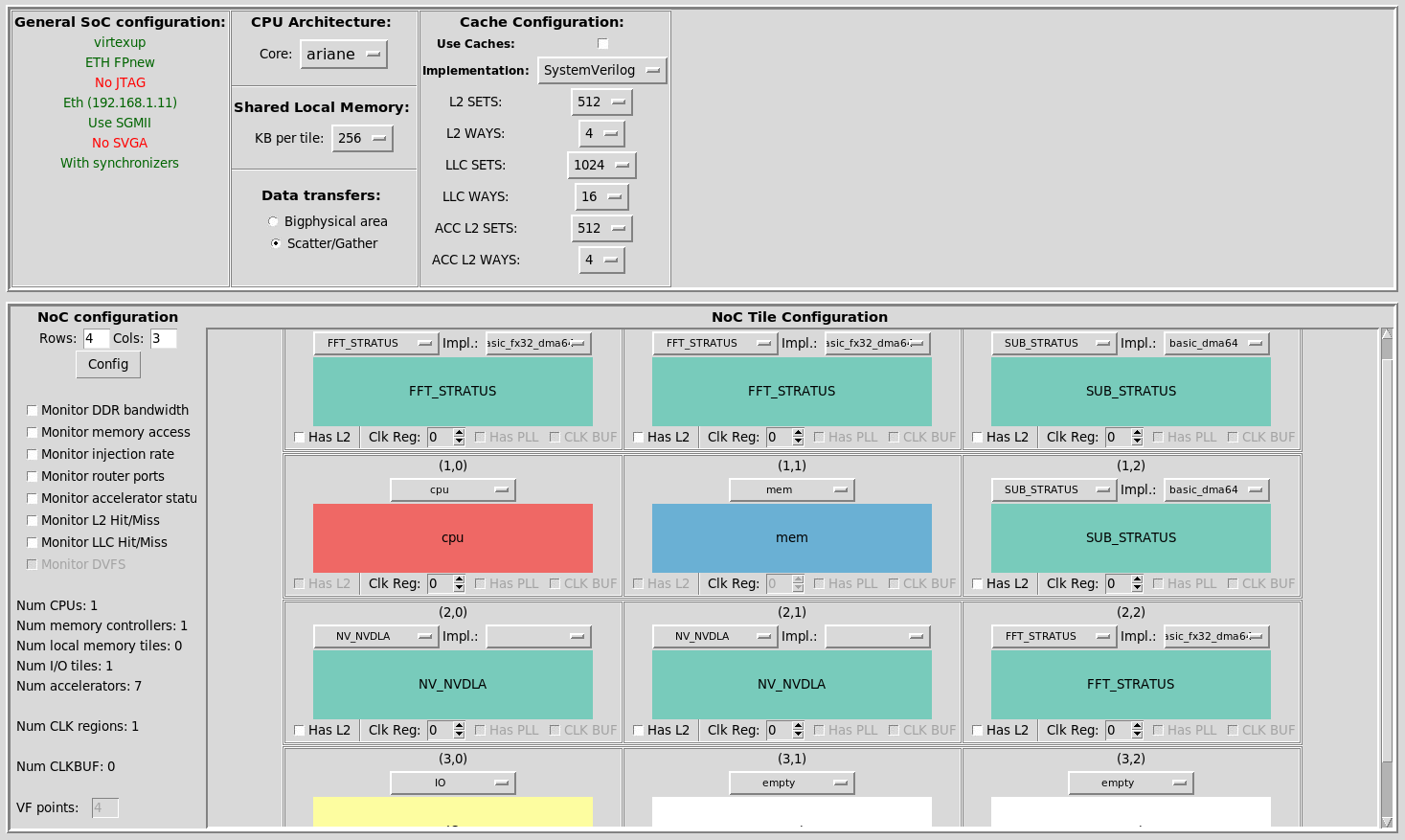The height and width of the screenshot is (840, 1405).
Task: Open the KB per tile dropdown
Action: click(363, 138)
